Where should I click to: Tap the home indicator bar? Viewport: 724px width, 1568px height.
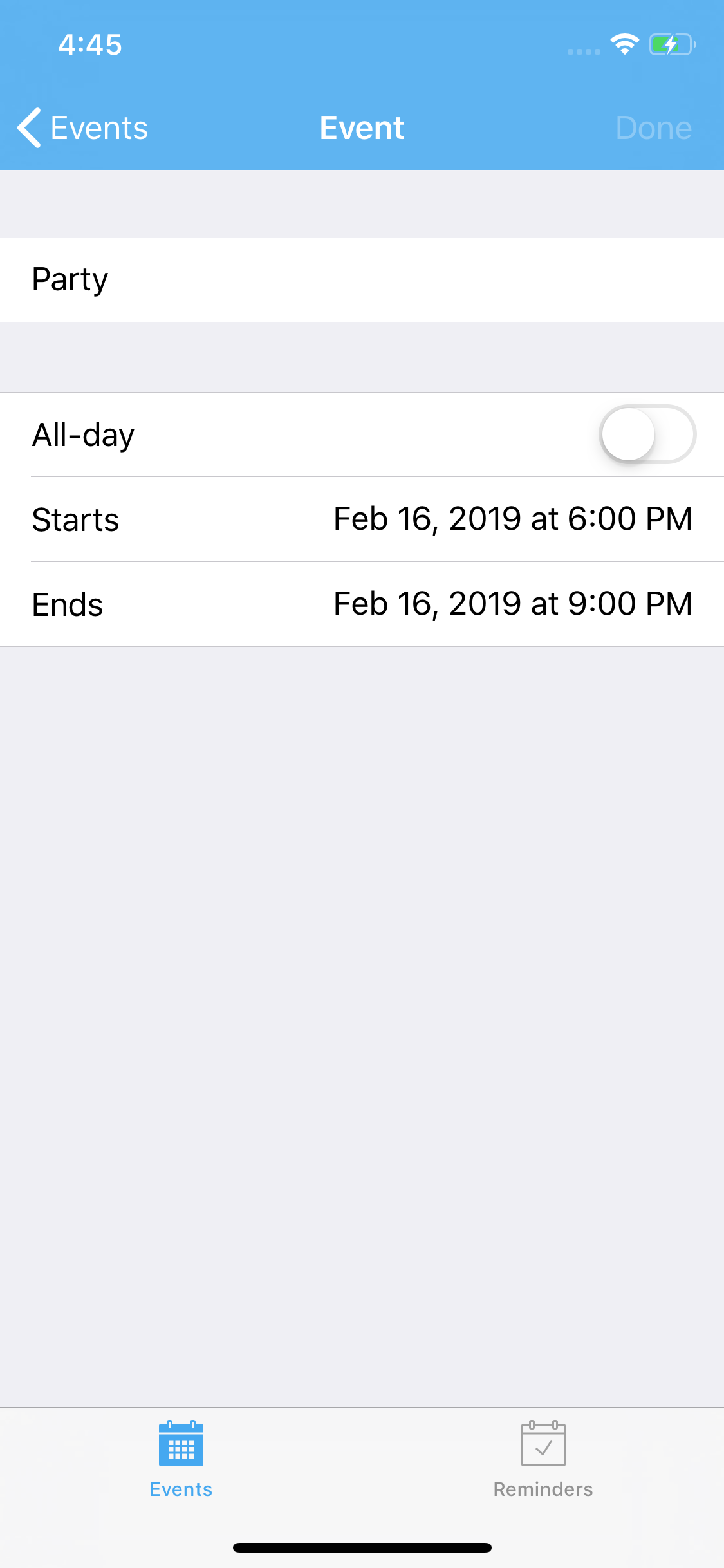(362, 1547)
